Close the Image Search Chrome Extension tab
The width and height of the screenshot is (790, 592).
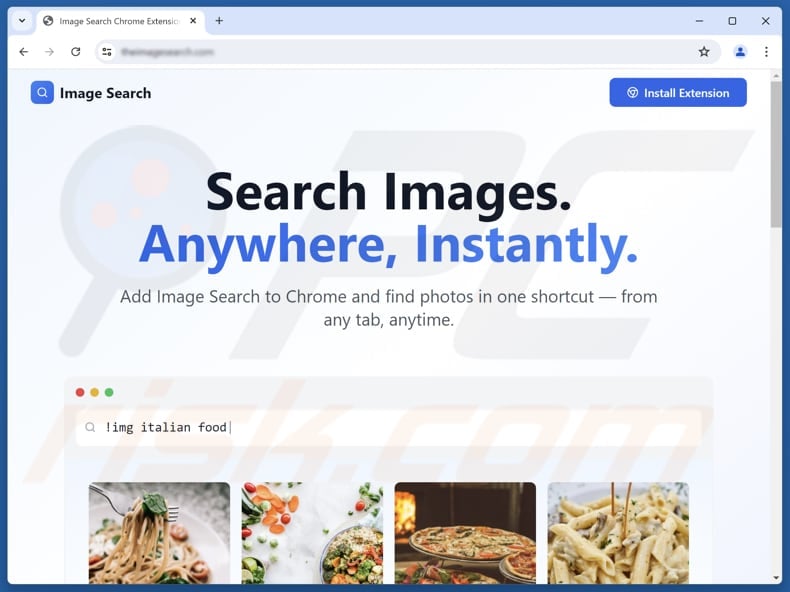193,21
